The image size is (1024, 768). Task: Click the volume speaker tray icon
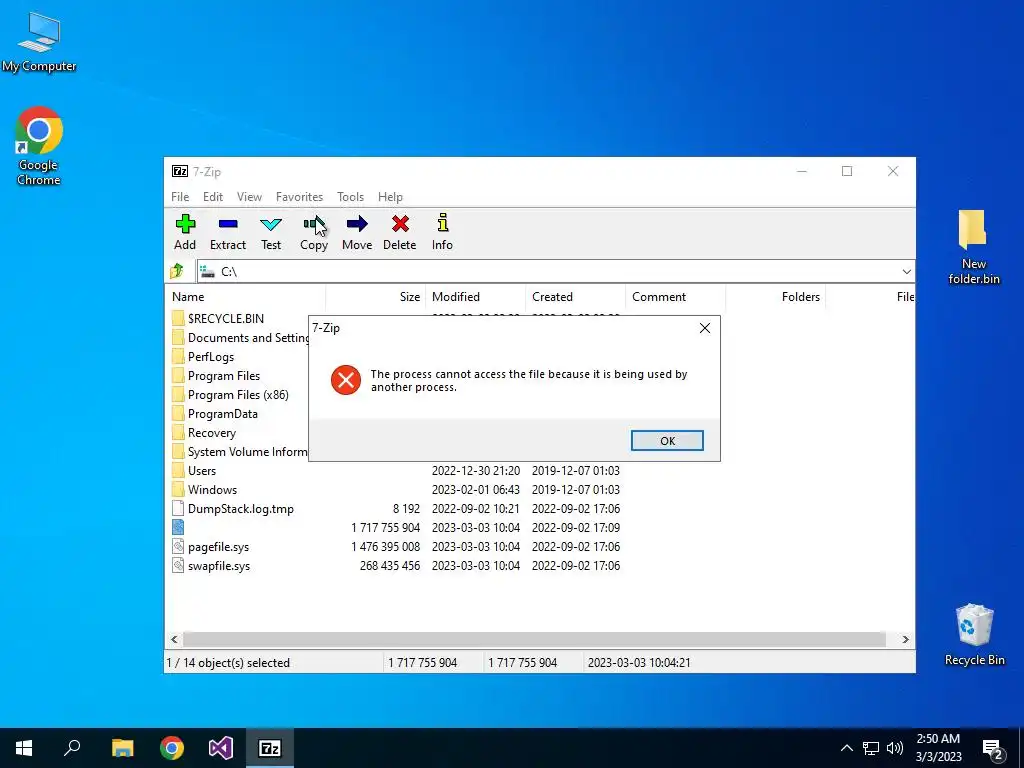895,748
